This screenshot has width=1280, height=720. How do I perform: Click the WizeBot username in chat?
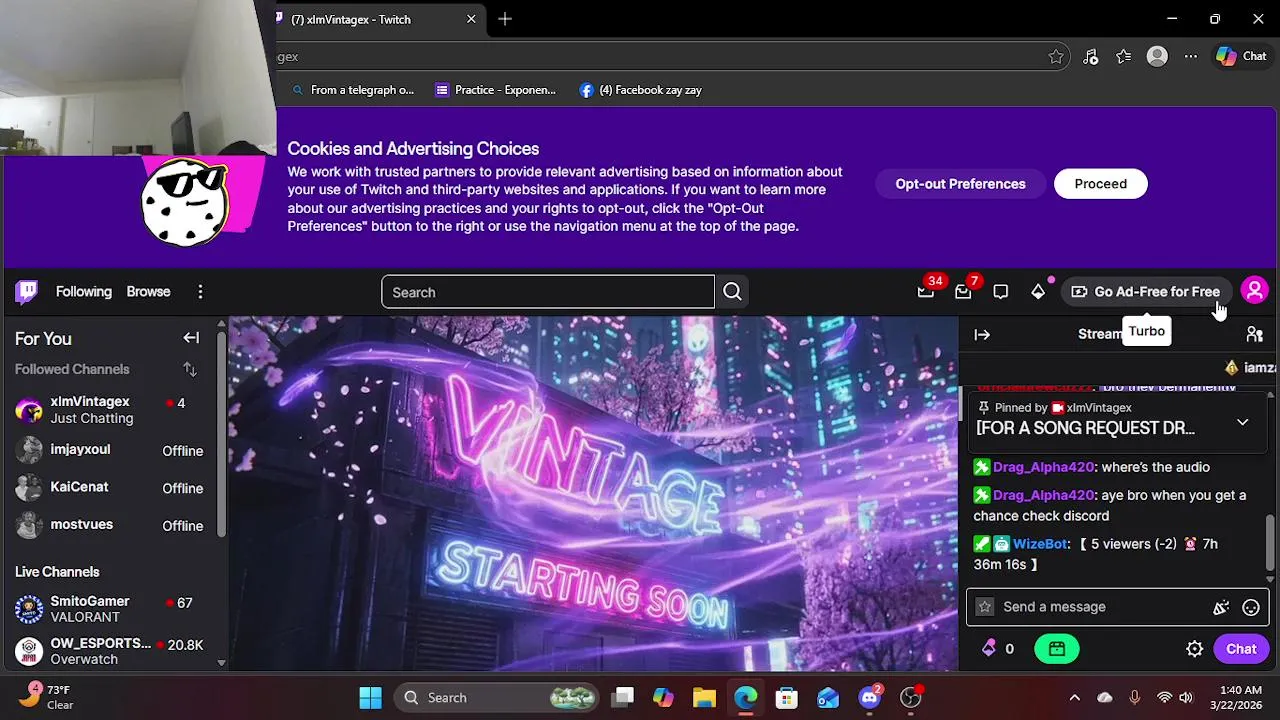coord(1040,544)
